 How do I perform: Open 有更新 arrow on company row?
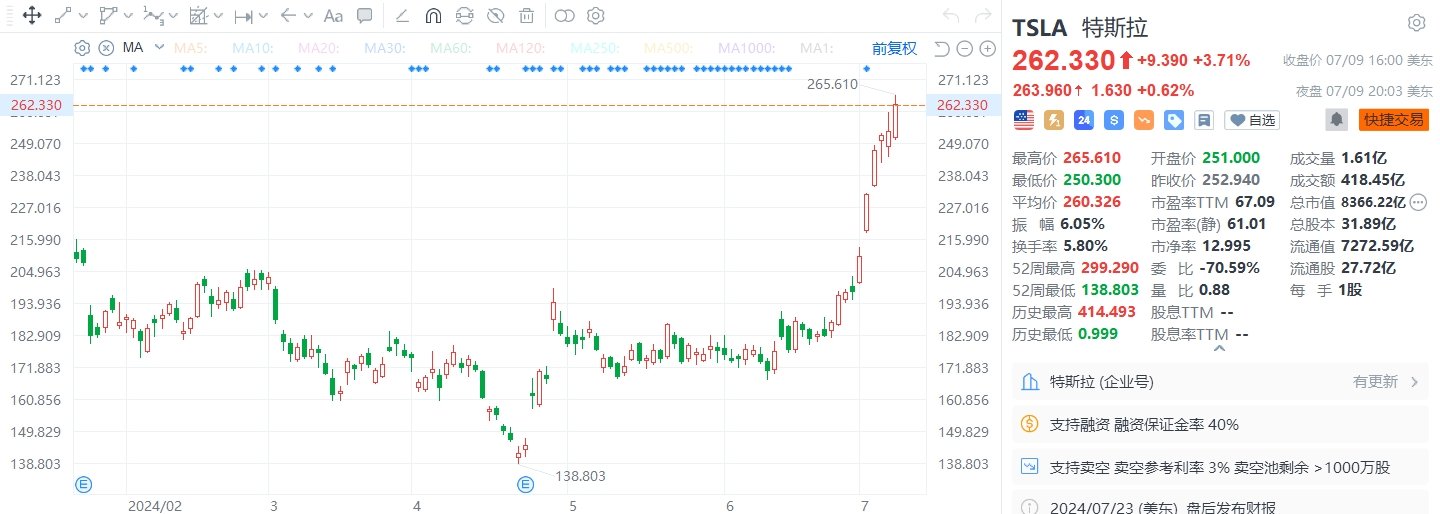(1414, 382)
